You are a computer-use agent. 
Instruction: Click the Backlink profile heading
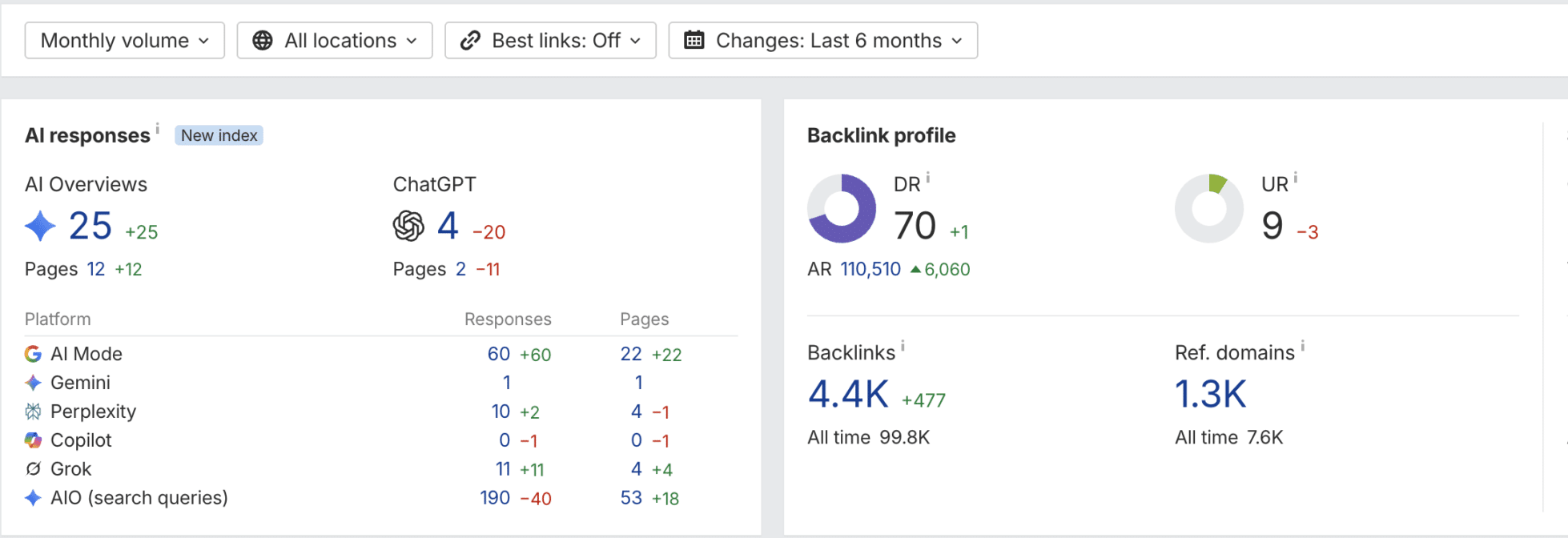pos(882,135)
